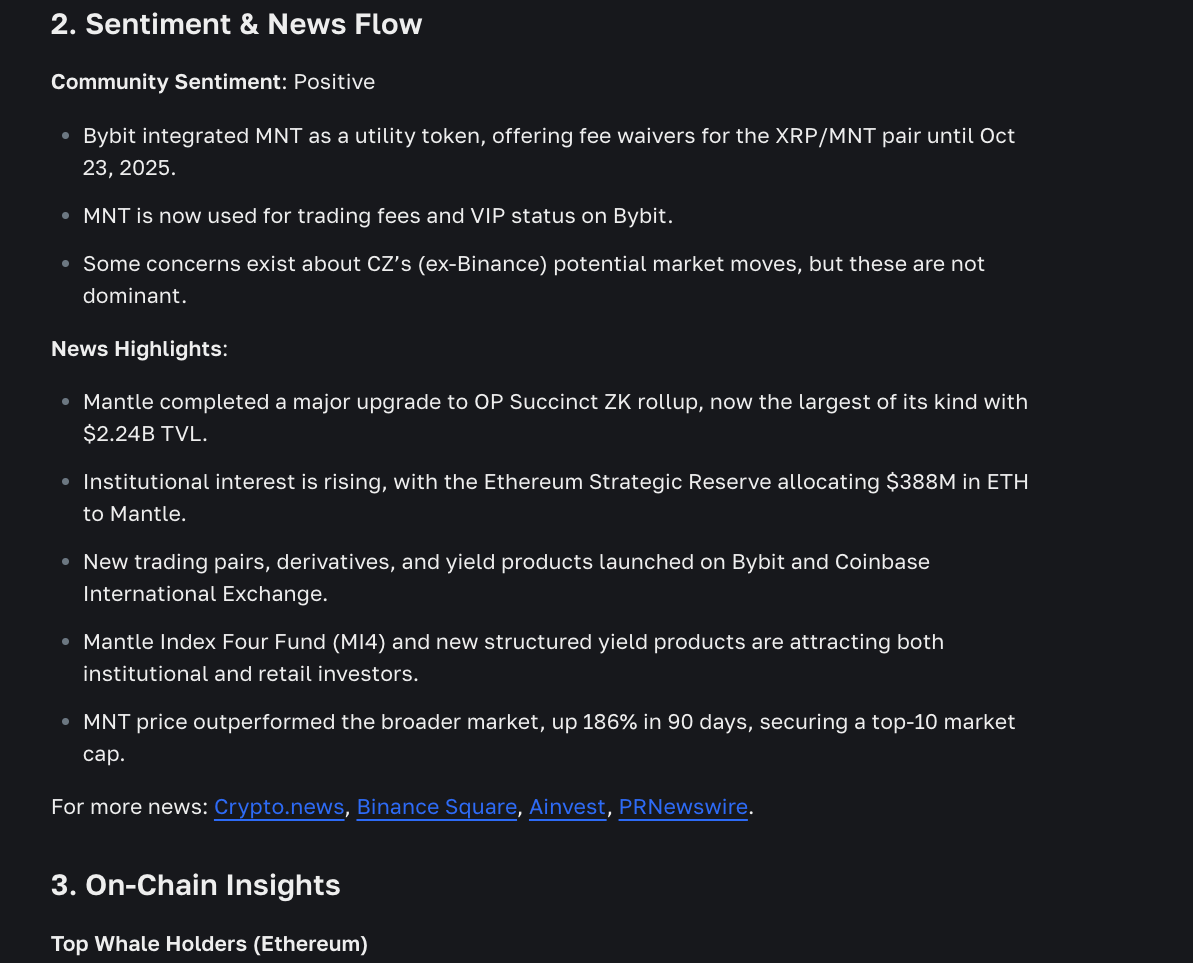1193x963 pixels.
Task: Click the 'For more news:' text
Action: click(129, 807)
